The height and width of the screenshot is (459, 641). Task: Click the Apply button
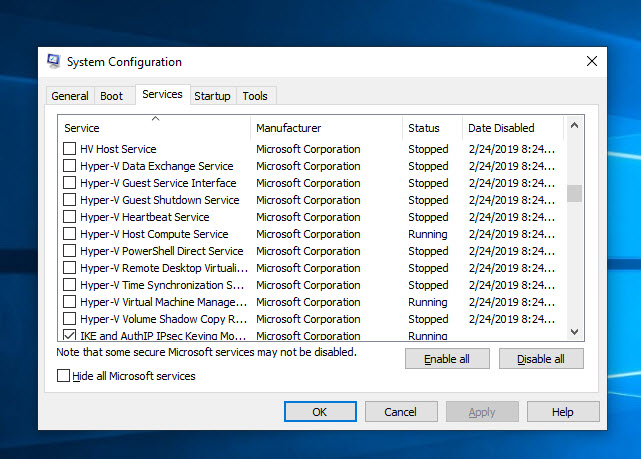[482, 412]
